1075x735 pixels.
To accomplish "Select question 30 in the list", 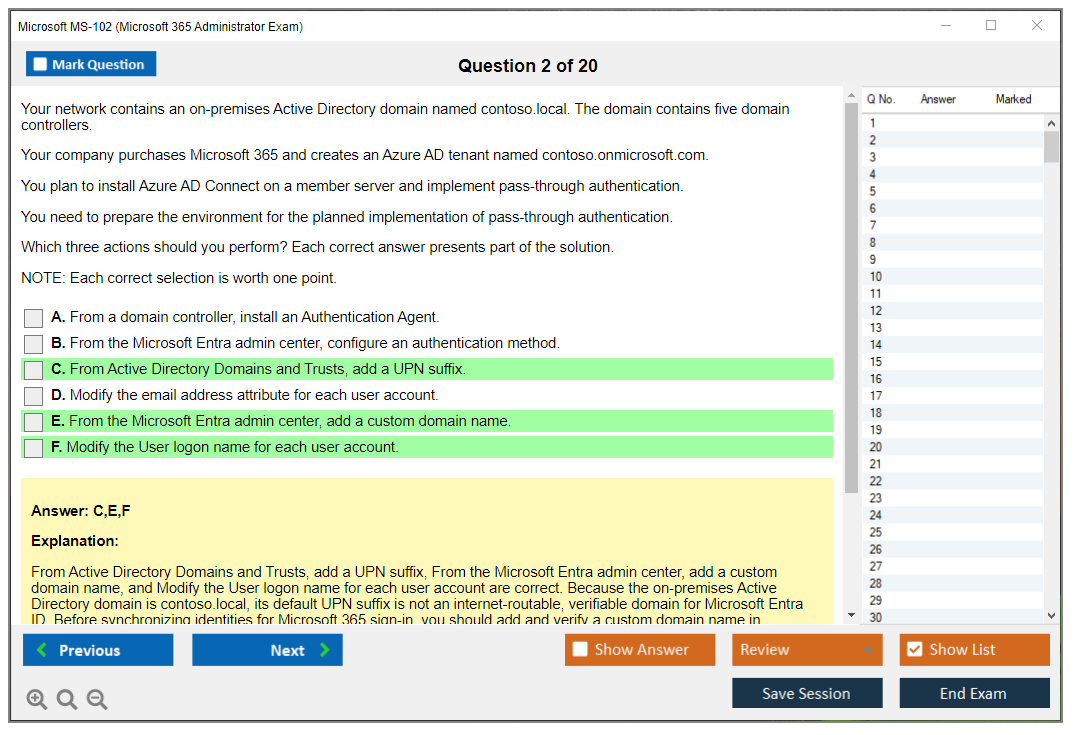I will (x=953, y=617).
